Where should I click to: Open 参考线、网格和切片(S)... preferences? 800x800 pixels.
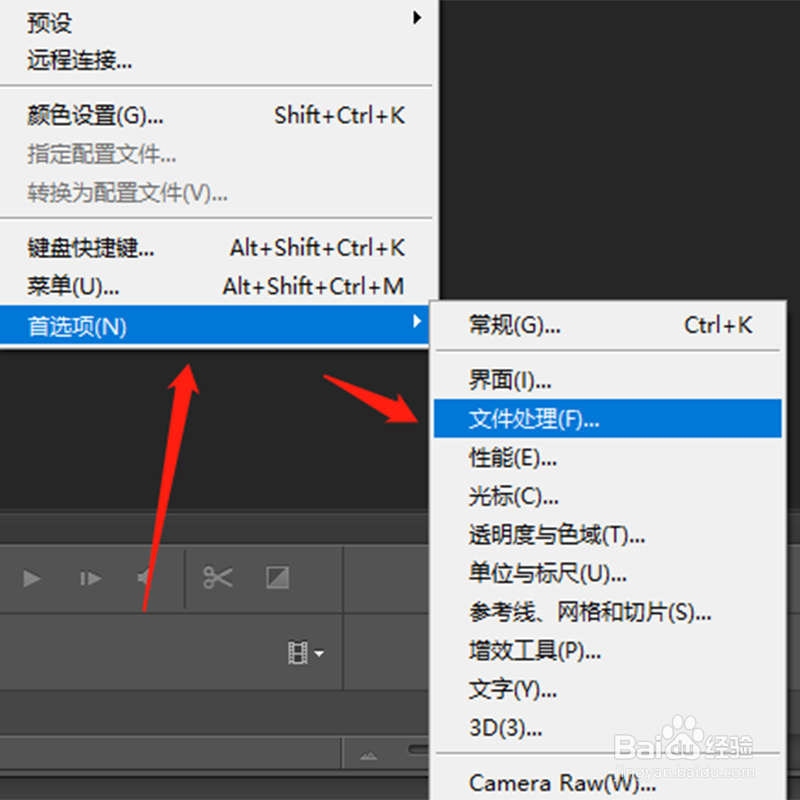(607, 612)
